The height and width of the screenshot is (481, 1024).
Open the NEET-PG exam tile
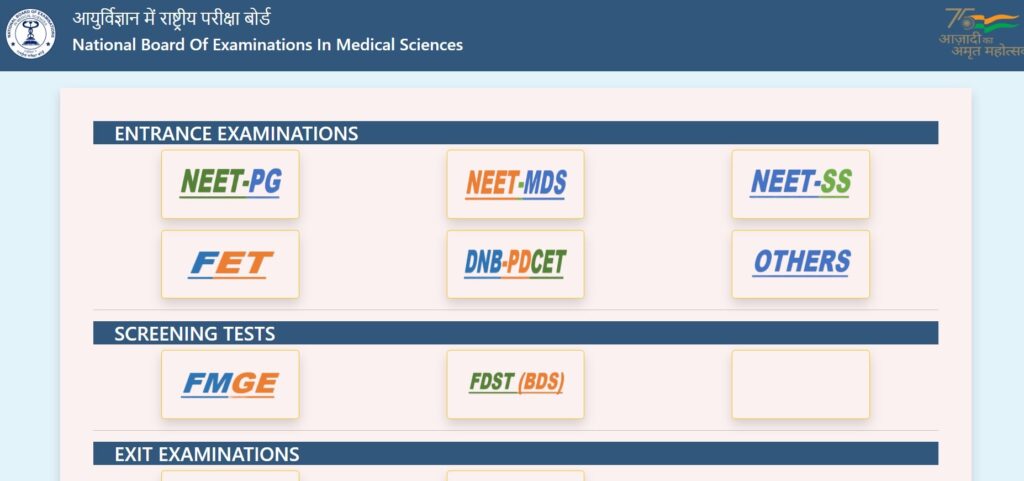230,184
